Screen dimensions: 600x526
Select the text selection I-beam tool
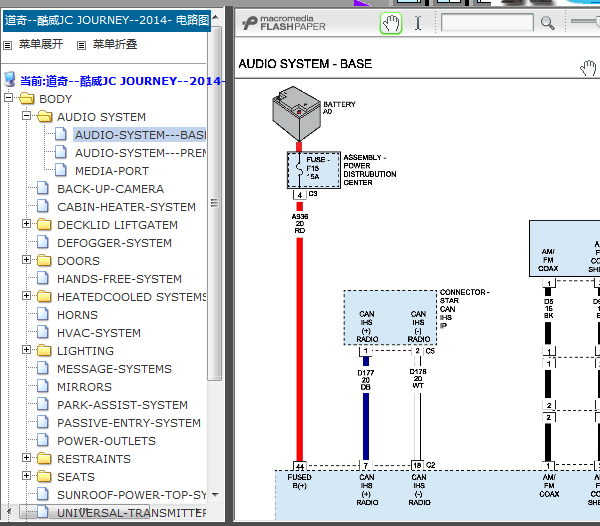[x=418, y=23]
